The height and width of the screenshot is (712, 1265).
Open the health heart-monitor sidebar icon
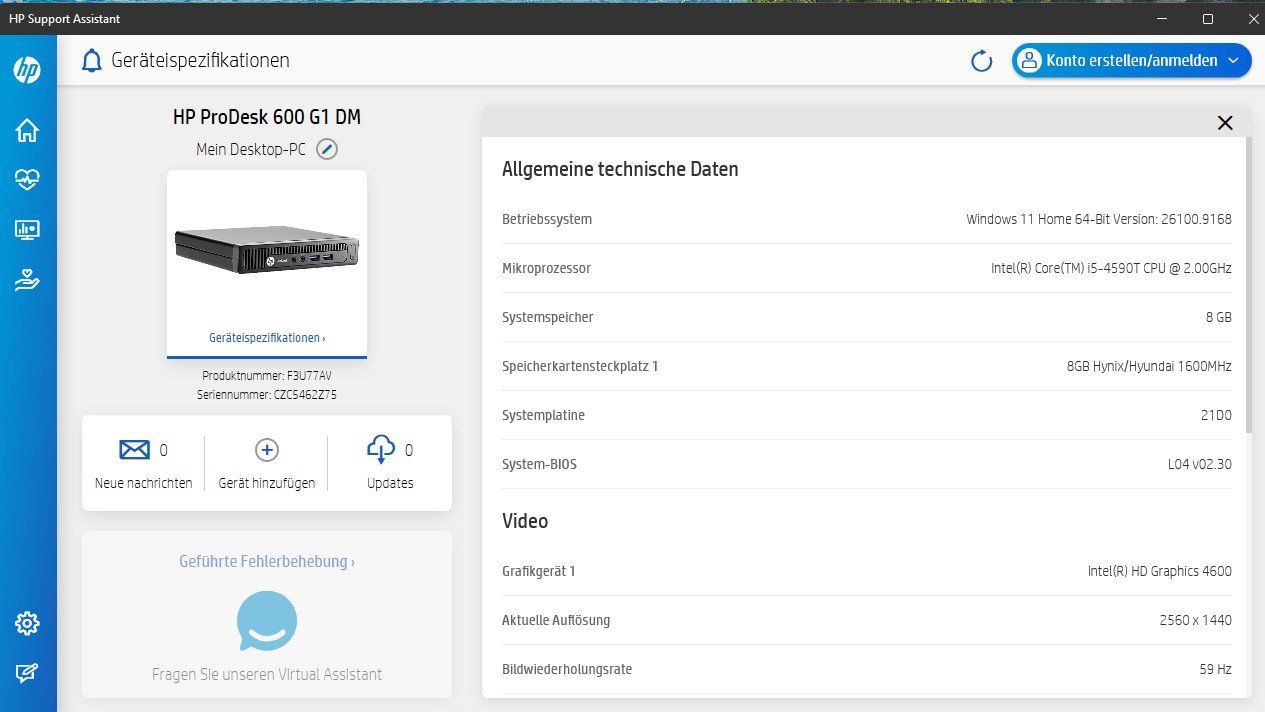pos(27,180)
